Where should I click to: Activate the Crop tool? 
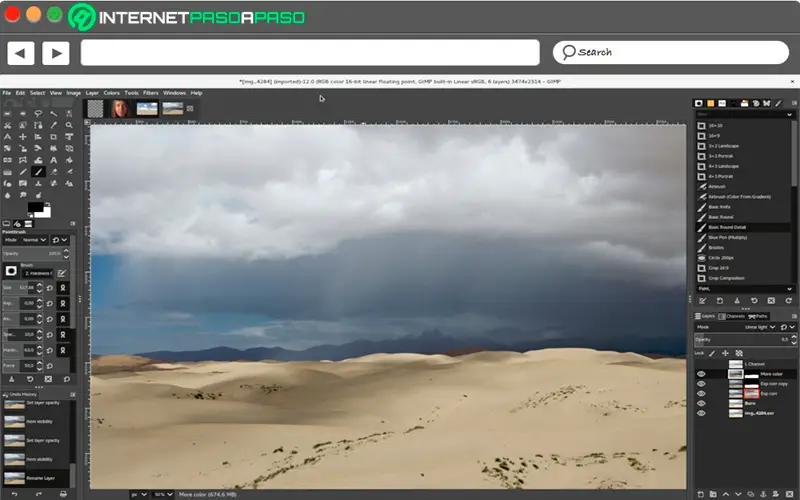coord(54,137)
